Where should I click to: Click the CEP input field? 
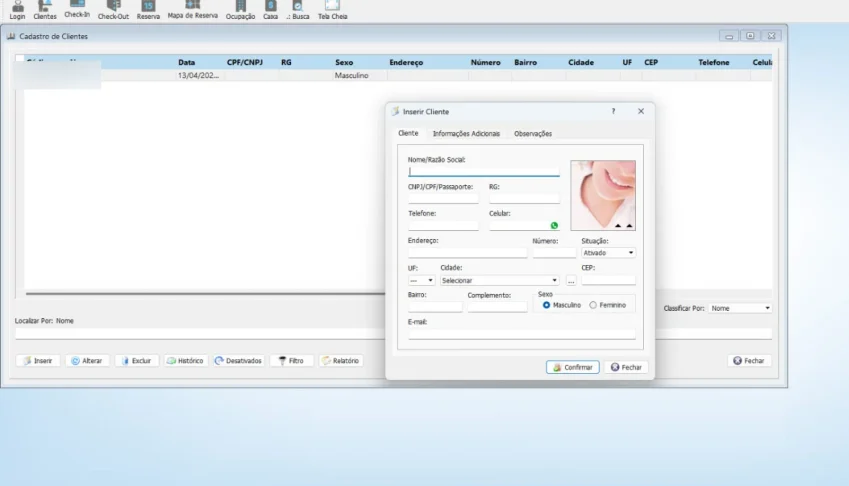[608, 280]
